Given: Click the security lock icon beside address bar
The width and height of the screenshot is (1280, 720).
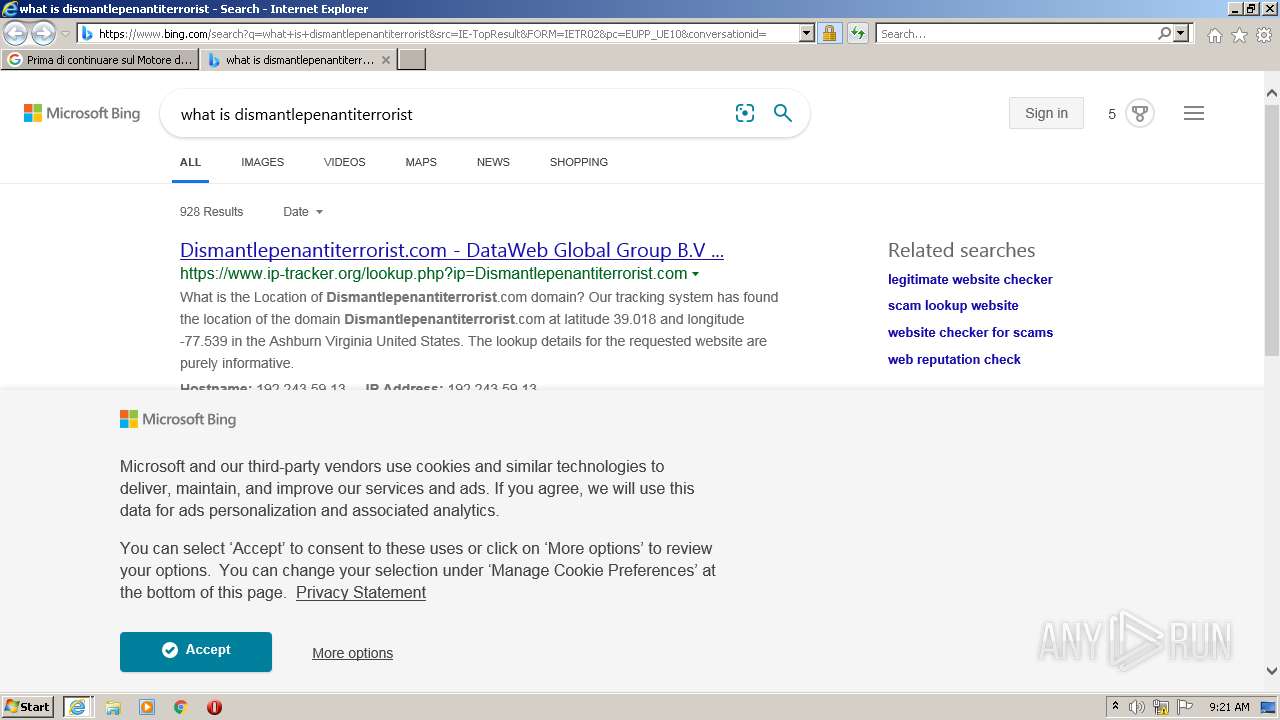Looking at the screenshot, I should tap(829, 33).
